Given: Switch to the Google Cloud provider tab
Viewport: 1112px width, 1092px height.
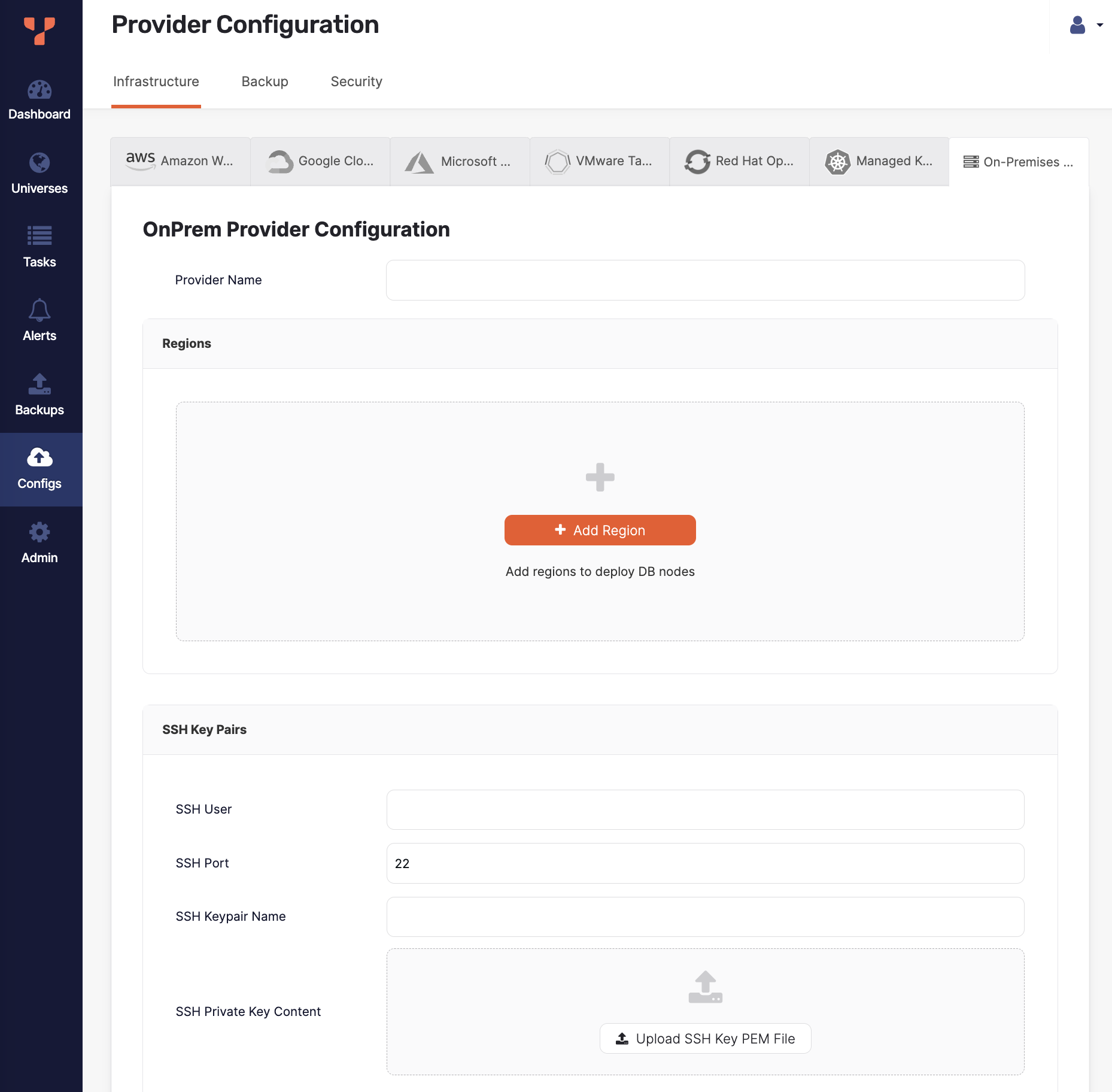Looking at the screenshot, I should [320, 161].
